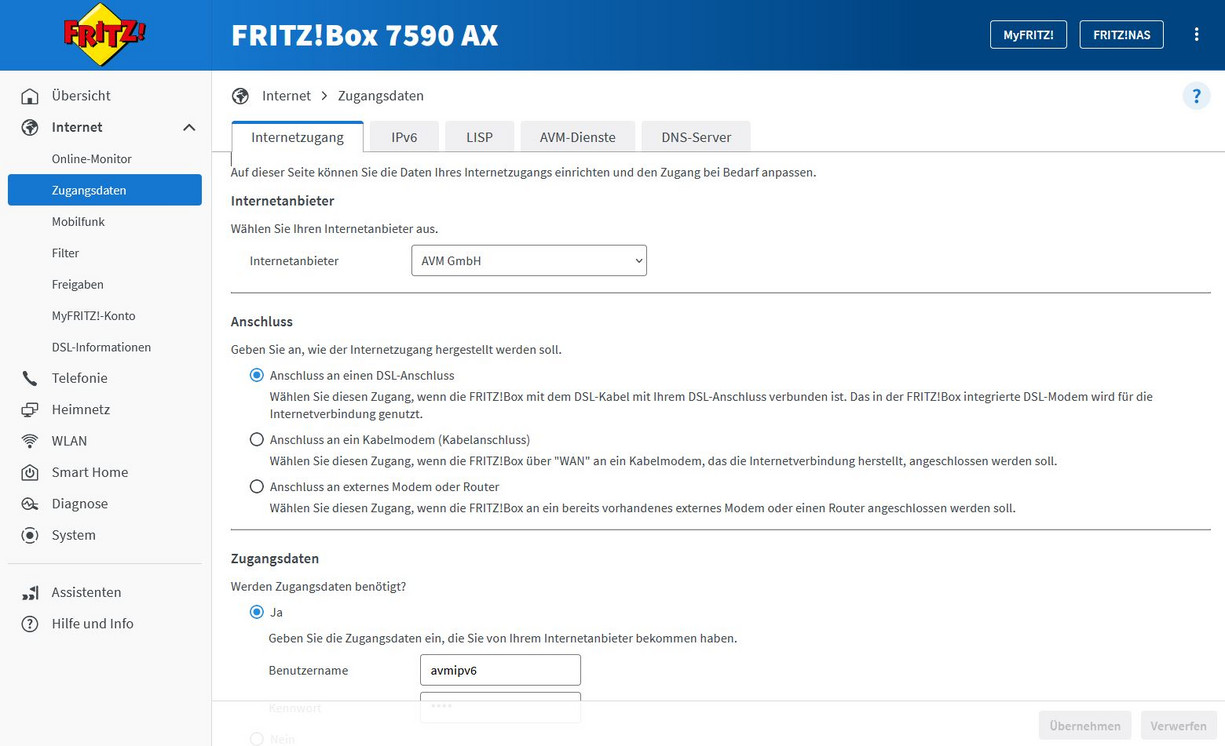Click the Internetanbieter section heading
Viewport: 1225px width, 746px height.
(x=283, y=201)
